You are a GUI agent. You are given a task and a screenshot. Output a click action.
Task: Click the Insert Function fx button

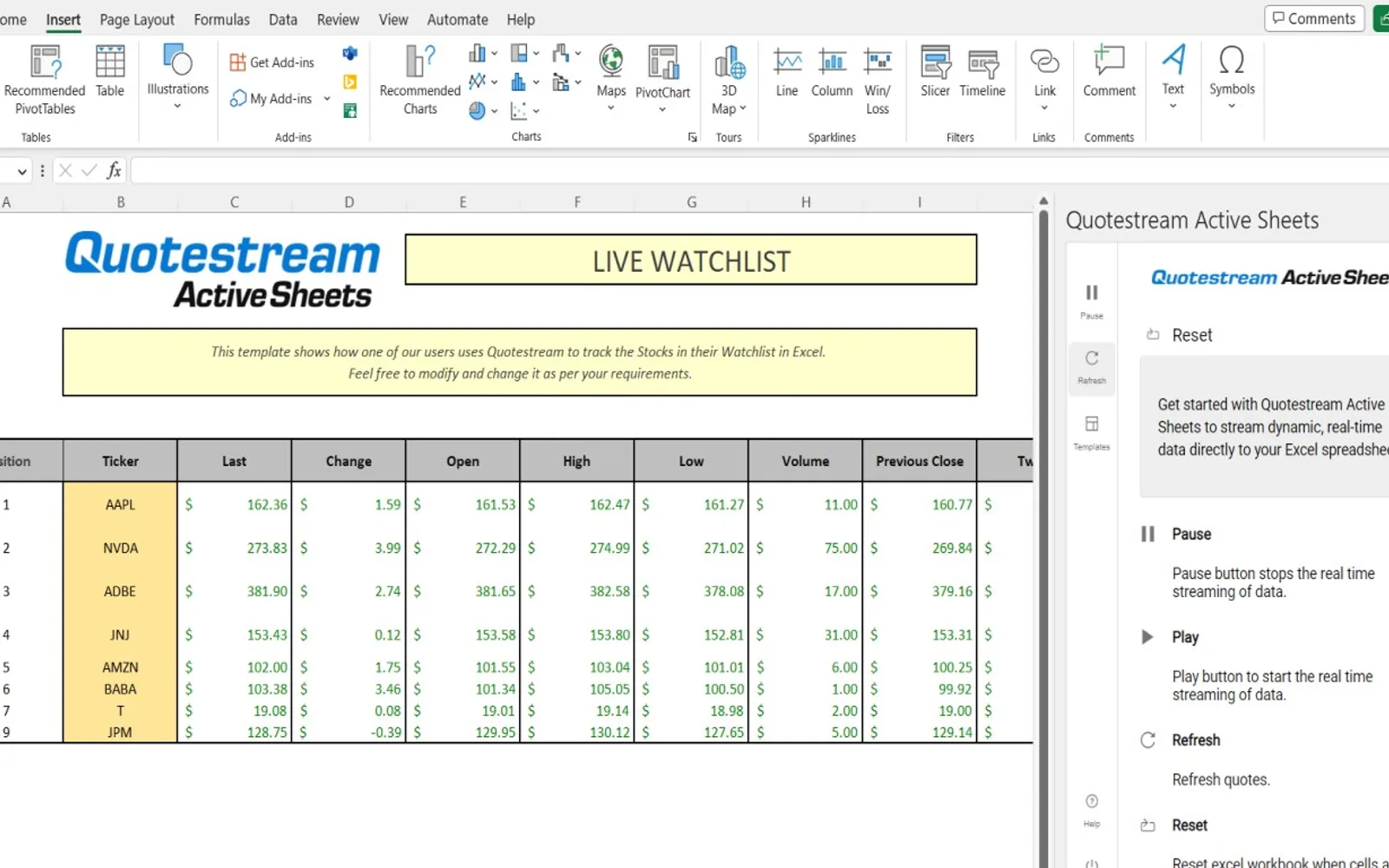coord(114,171)
